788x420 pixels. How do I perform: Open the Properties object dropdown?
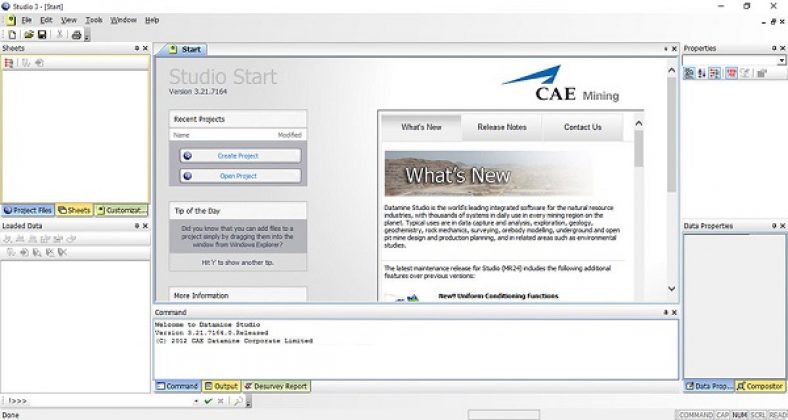click(x=781, y=61)
